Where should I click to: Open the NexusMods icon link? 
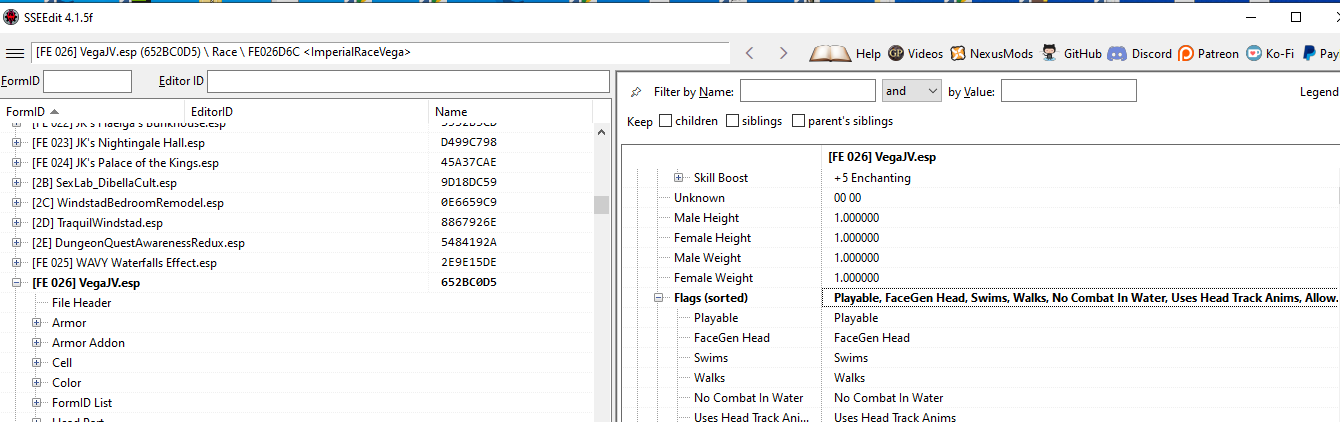tap(958, 53)
